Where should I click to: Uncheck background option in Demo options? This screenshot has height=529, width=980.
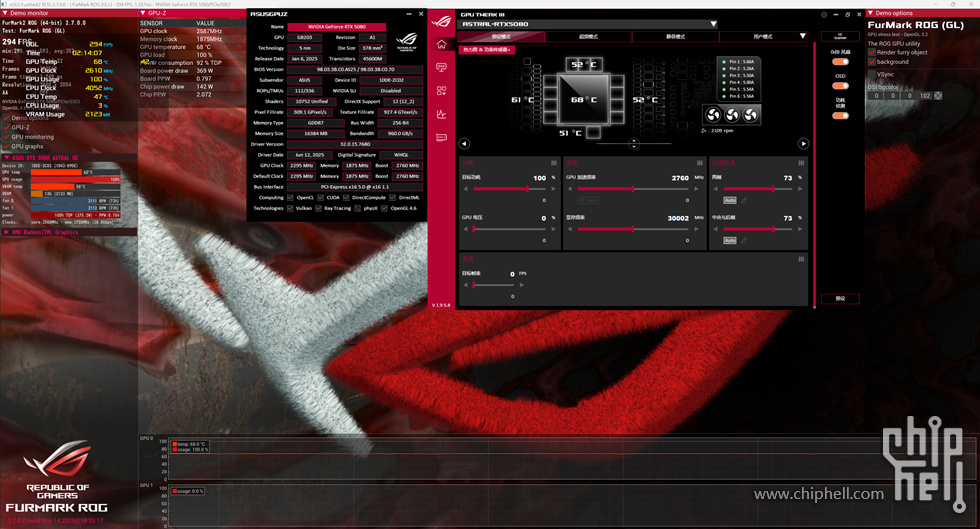click(x=872, y=62)
